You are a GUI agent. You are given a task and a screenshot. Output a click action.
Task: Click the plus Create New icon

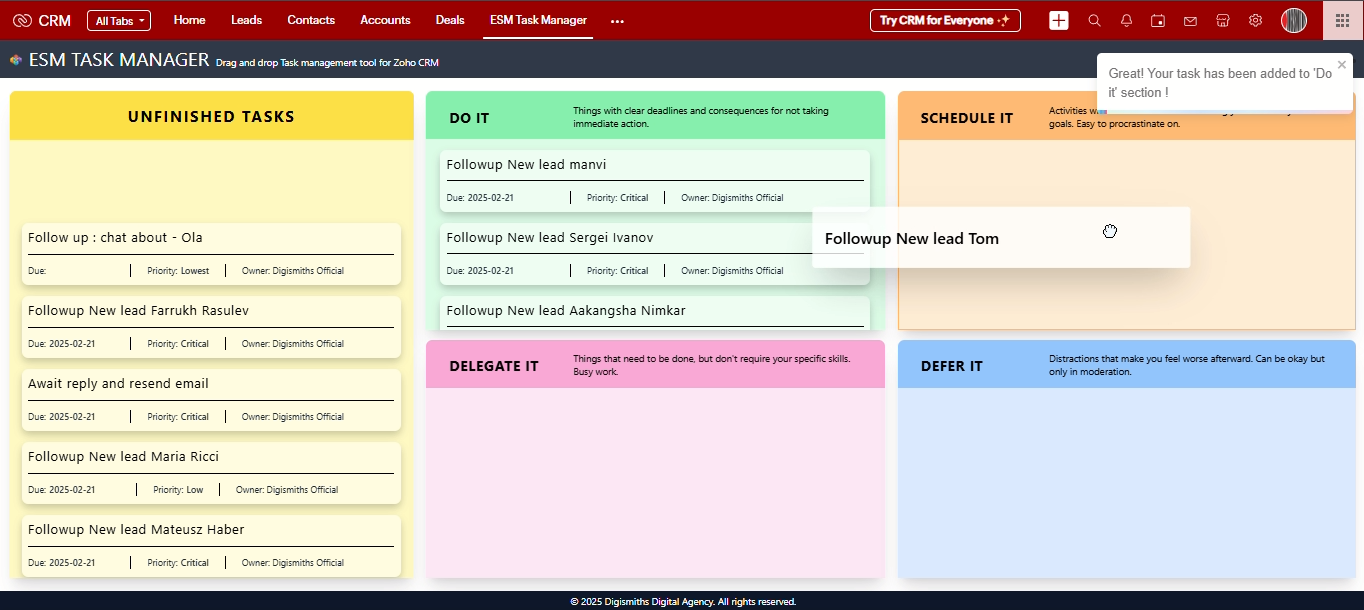(x=1059, y=20)
